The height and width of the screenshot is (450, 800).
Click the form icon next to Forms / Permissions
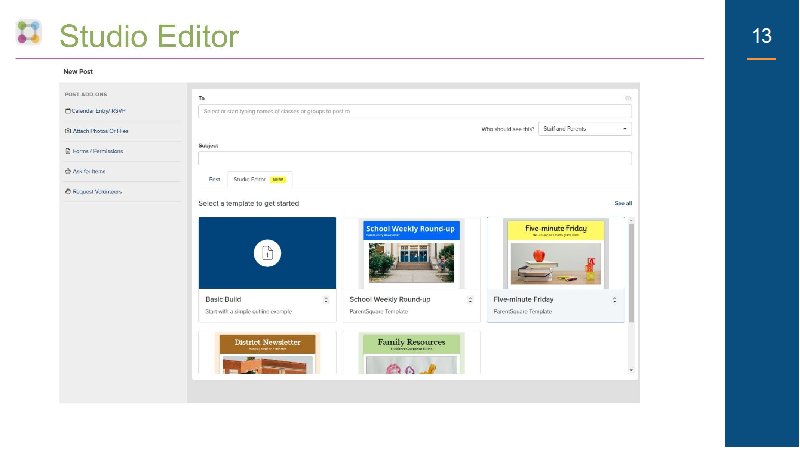(67, 151)
